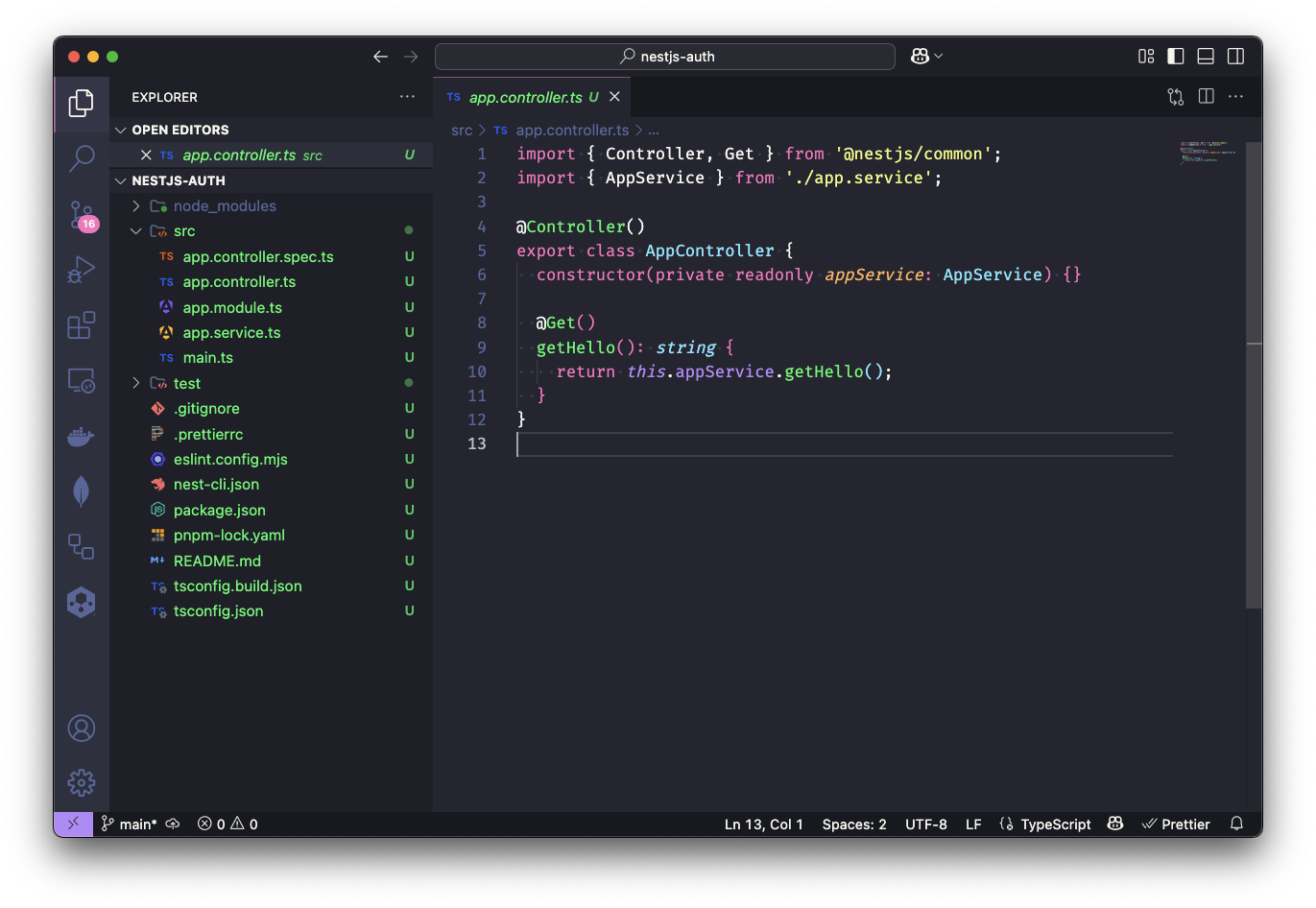The height and width of the screenshot is (908, 1316).
Task: Toggle the primary side bar visibility
Action: pos(1176,57)
